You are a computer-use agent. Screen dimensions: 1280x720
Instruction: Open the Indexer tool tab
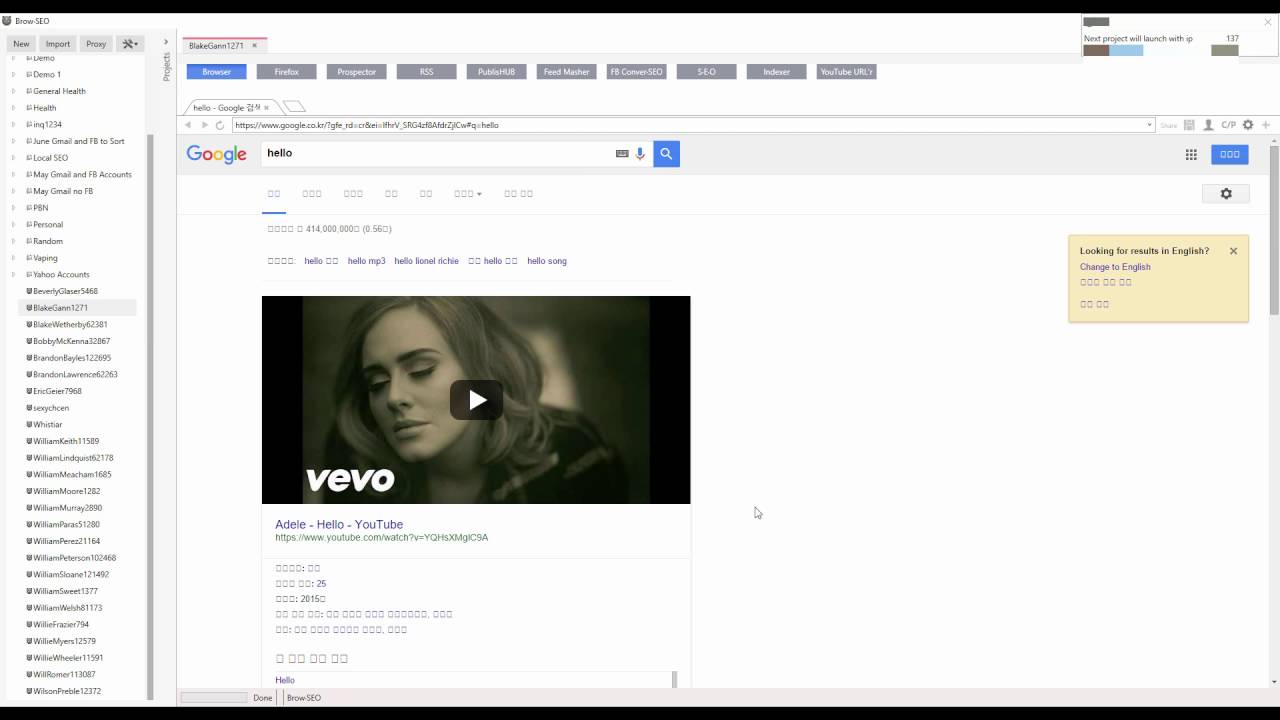(x=777, y=72)
